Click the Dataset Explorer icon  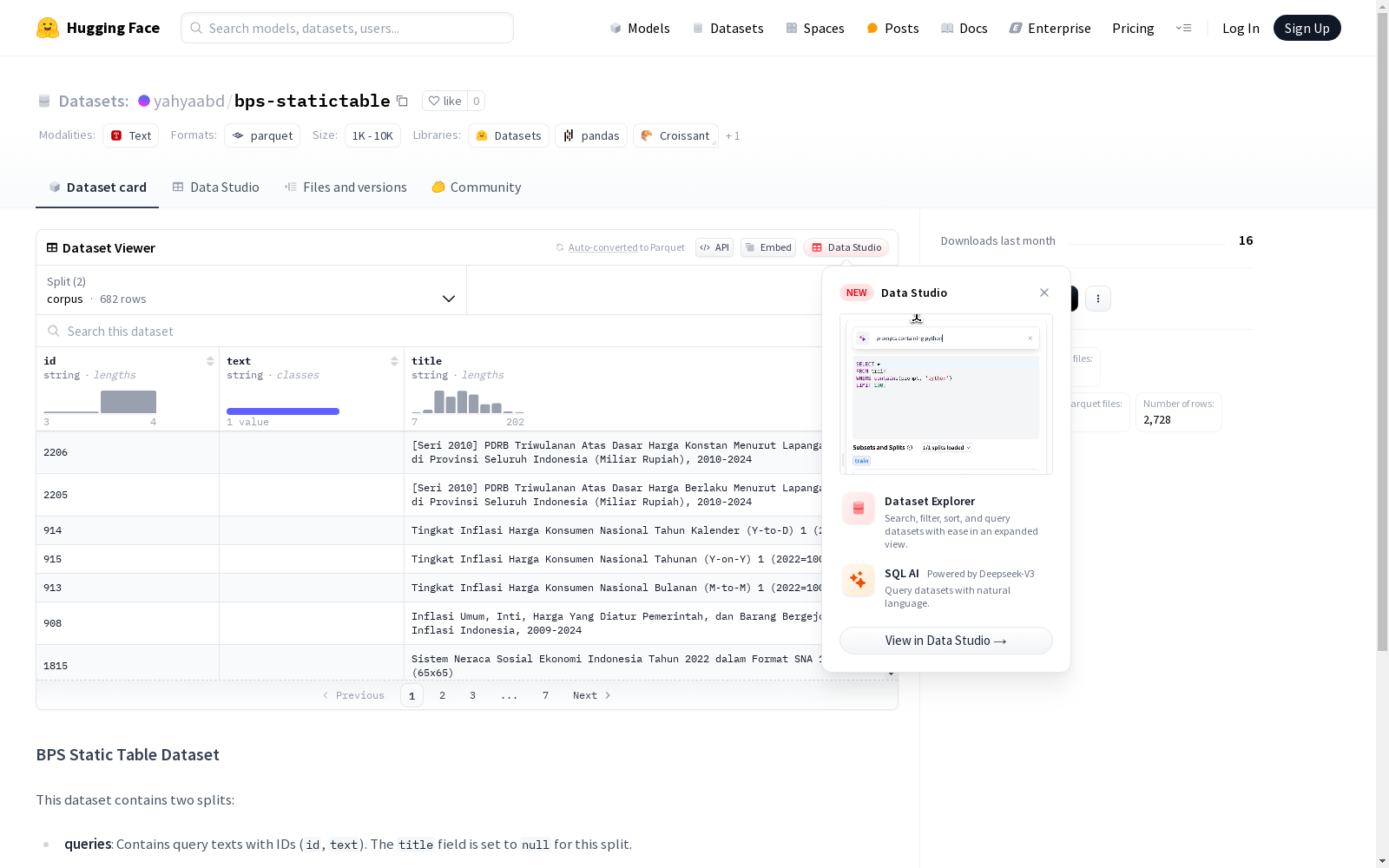(x=859, y=509)
